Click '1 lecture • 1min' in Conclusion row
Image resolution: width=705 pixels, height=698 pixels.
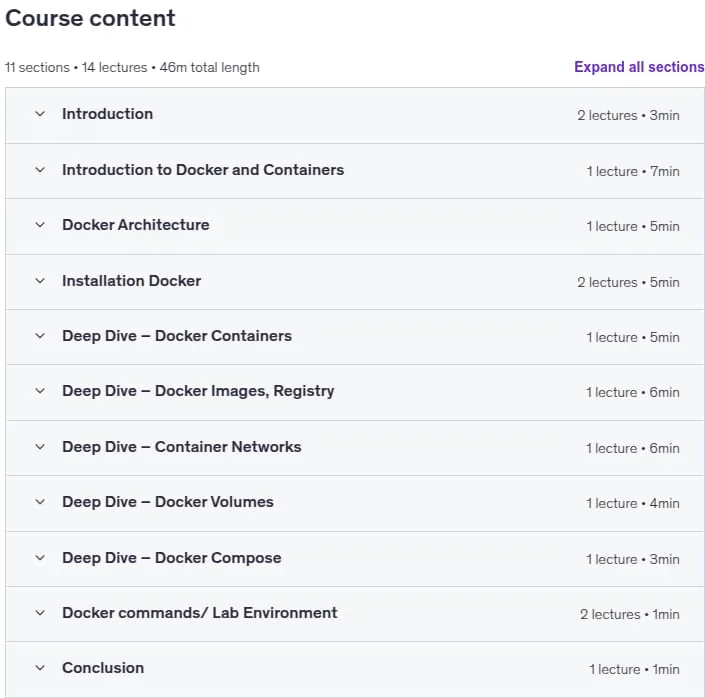point(634,669)
